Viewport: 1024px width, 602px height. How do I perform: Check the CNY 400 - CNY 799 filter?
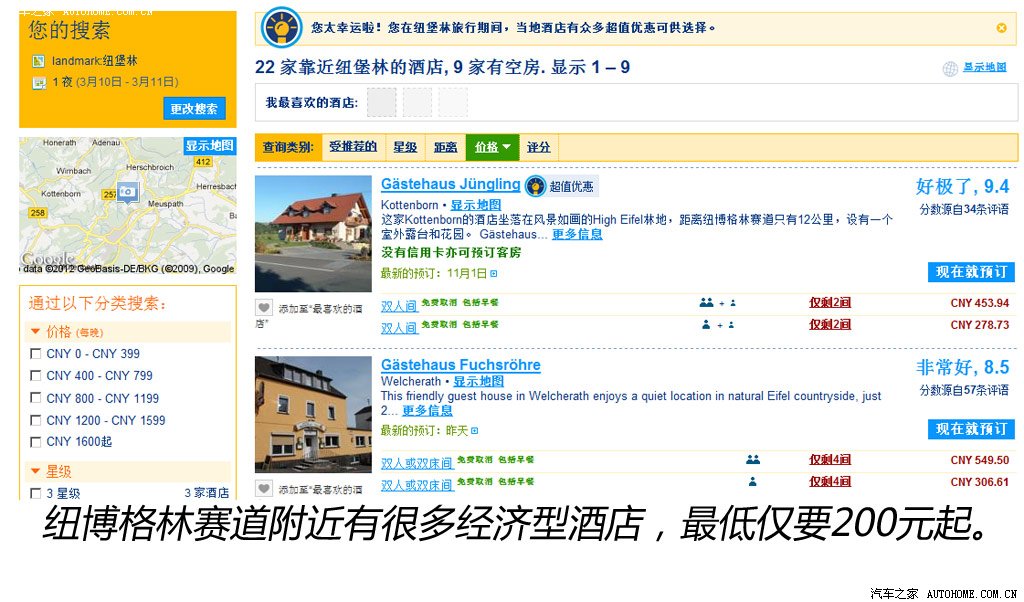click(36, 375)
